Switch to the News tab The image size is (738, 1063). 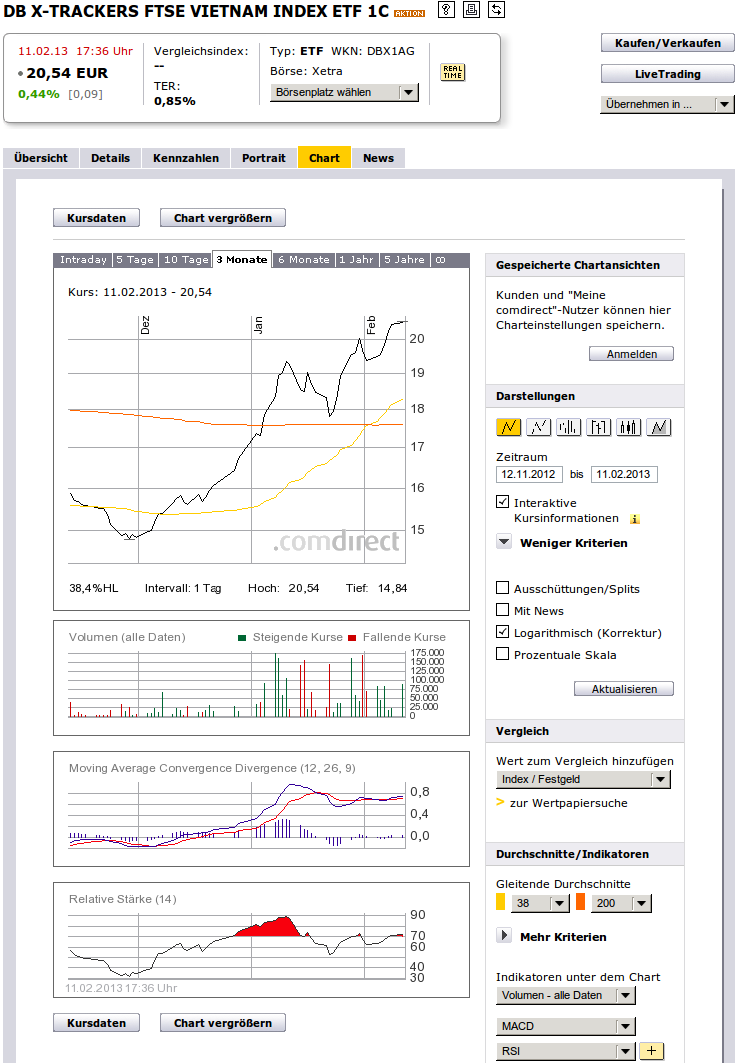click(378, 158)
